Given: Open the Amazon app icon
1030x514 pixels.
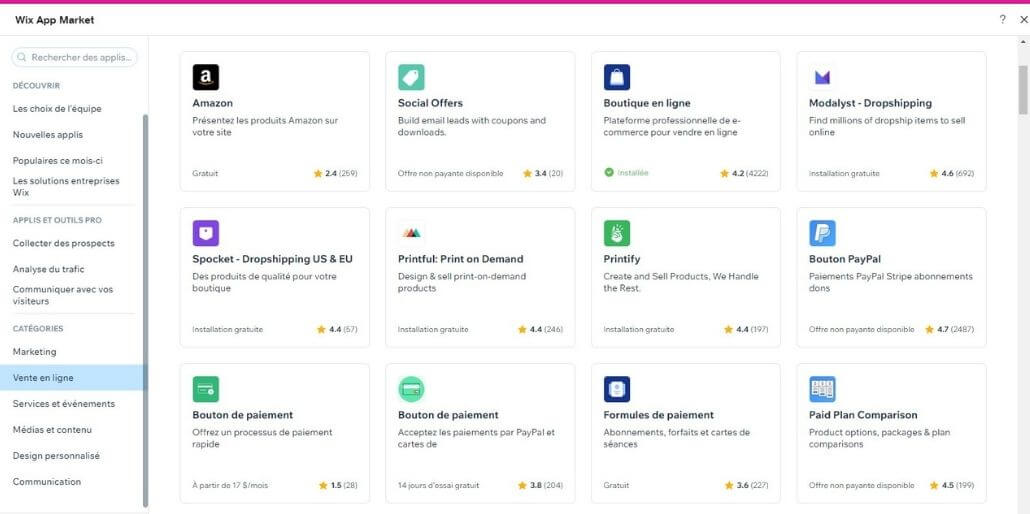Looking at the screenshot, I should coord(206,77).
